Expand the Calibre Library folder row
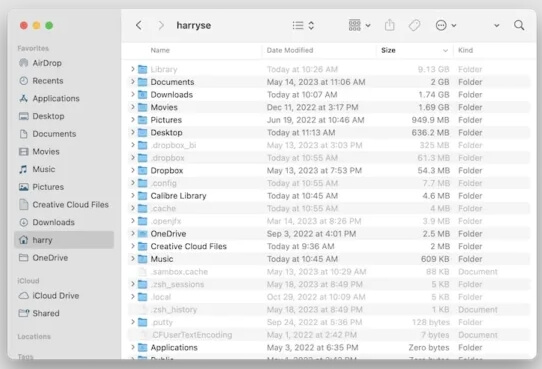 pos(133,196)
